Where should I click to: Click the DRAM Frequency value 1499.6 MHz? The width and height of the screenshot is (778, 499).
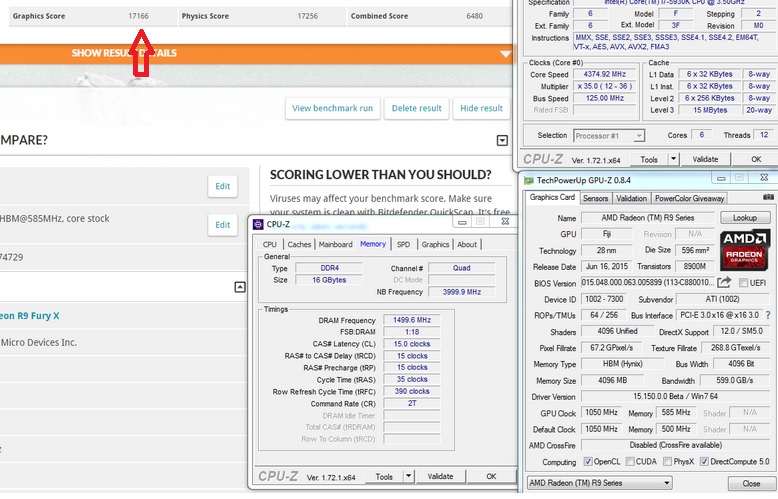(x=412, y=320)
